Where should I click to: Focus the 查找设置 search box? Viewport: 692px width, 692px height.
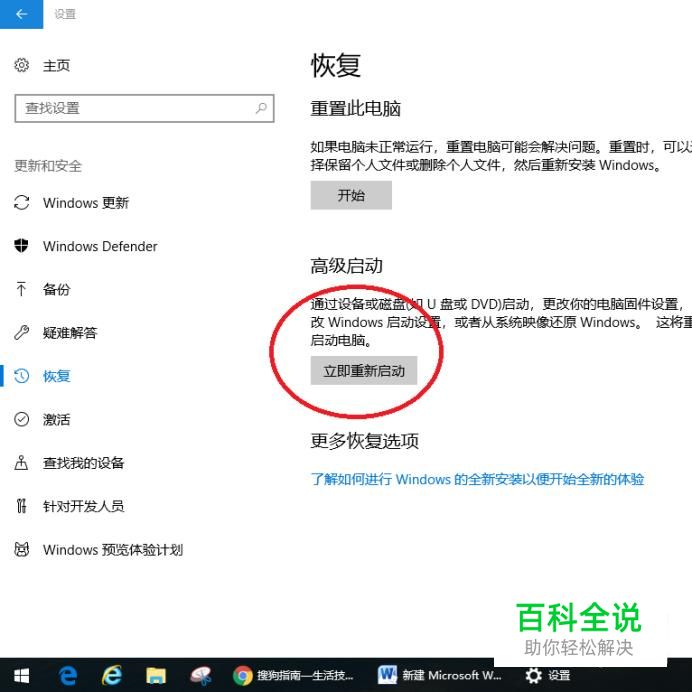(x=144, y=108)
